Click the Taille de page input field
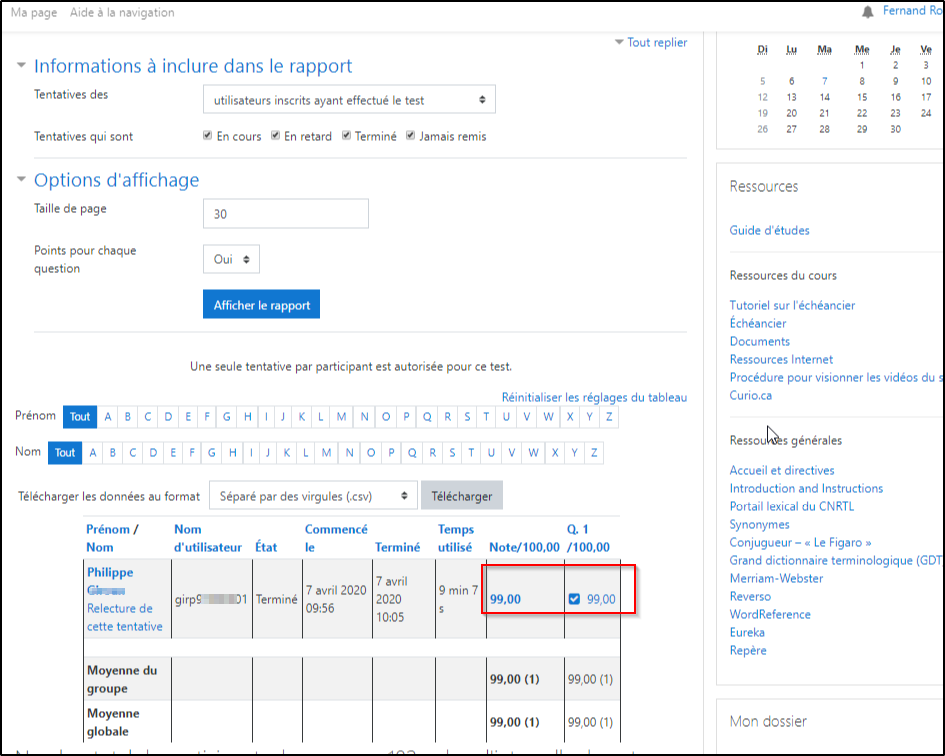The image size is (945, 756). pyautogui.click(x=285, y=213)
